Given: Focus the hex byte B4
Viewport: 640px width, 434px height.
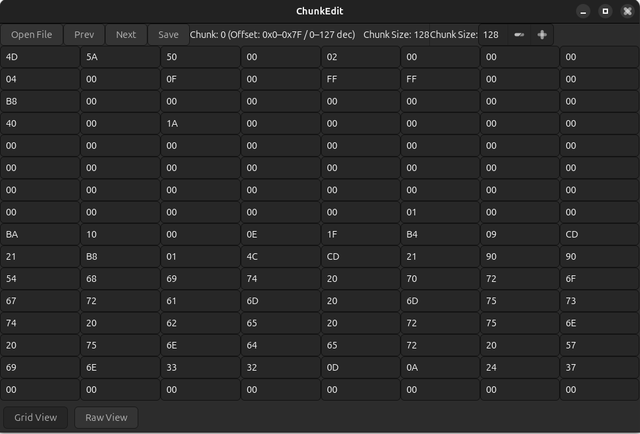Looking at the screenshot, I should [440, 234].
